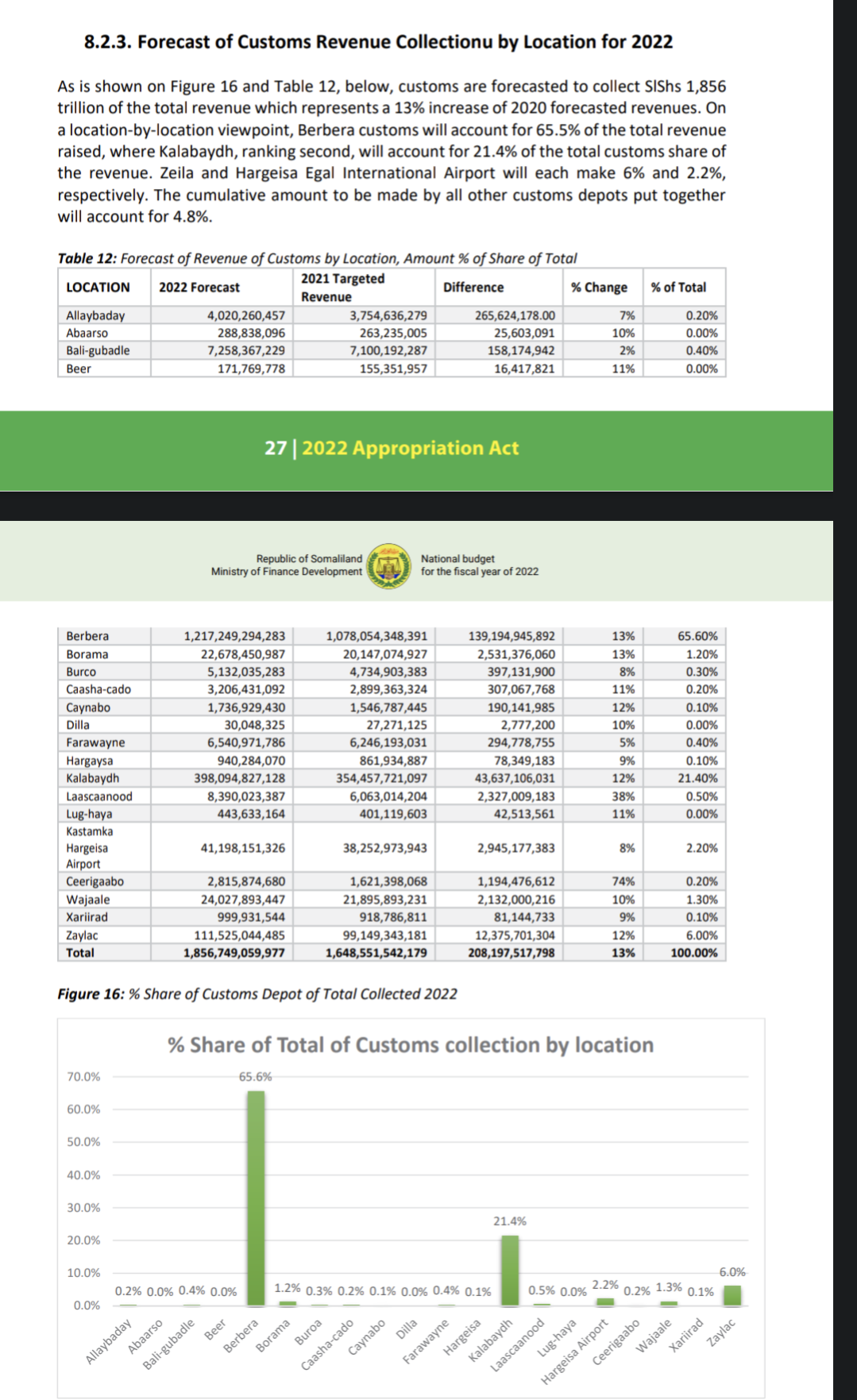Click the Hargeisa Airport bar in the chart
The height and width of the screenshot is (1400, 857).
(x=605, y=1302)
